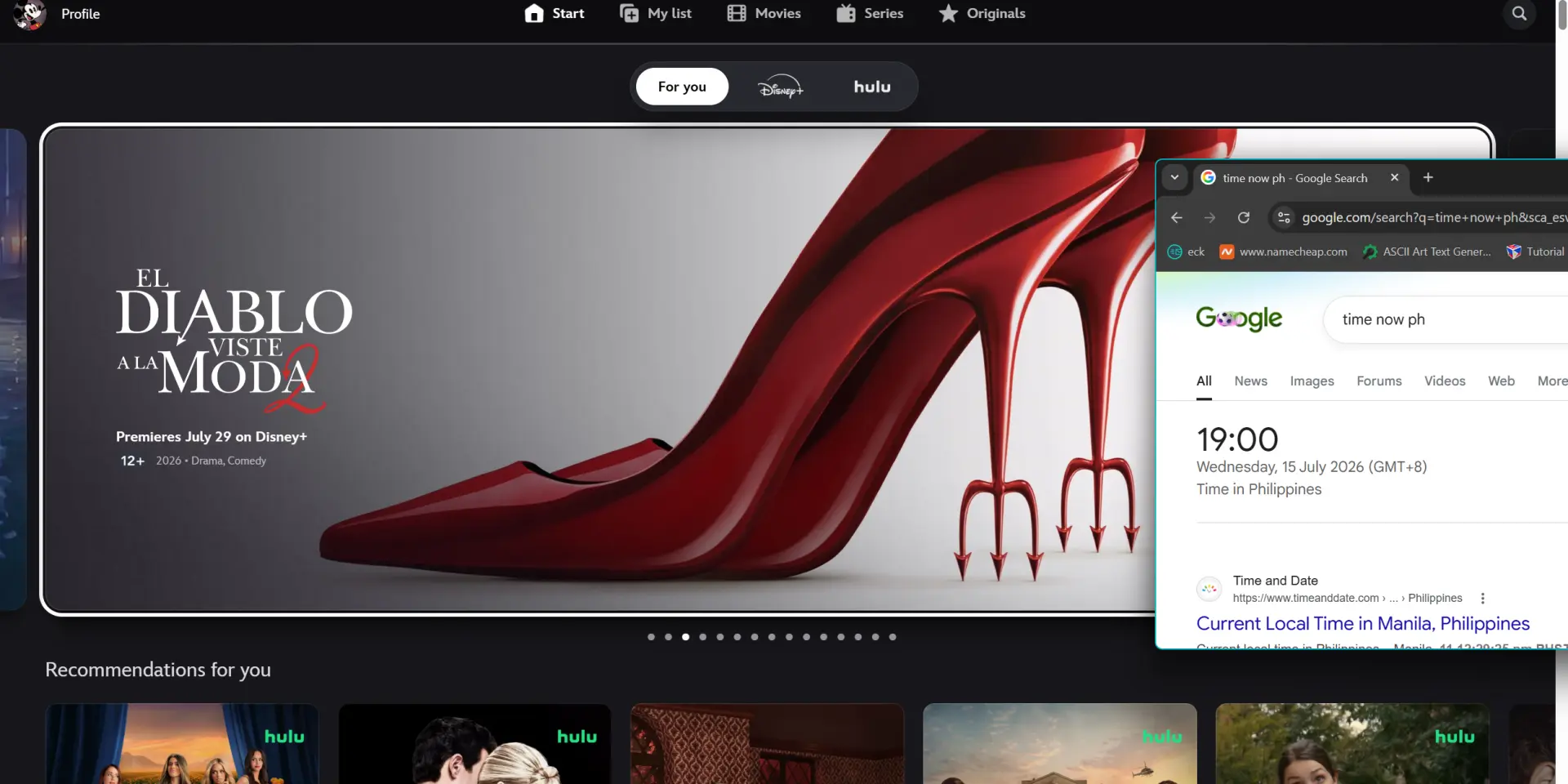The height and width of the screenshot is (784, 1568).
Task: Open a new tab in Chrome
Action: tap(1428, 177)
